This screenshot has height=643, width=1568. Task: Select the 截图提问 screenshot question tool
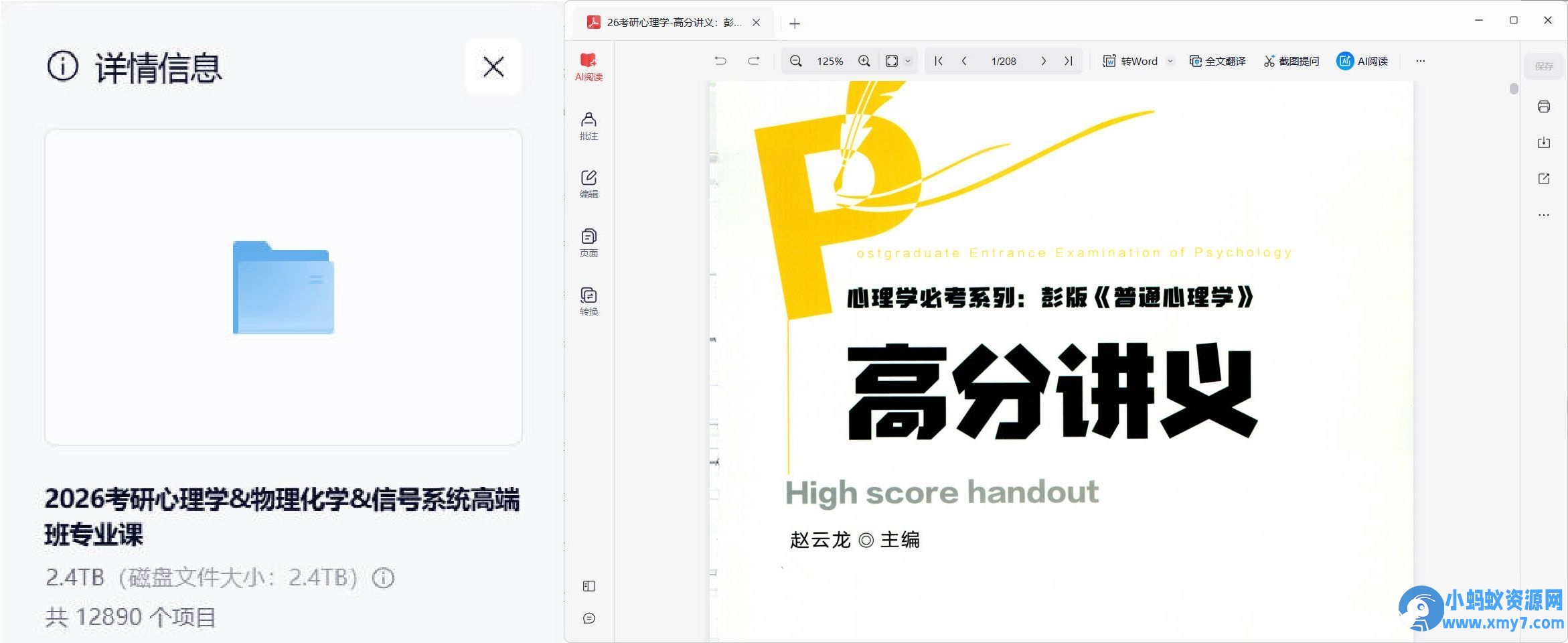pos(1291,61)
